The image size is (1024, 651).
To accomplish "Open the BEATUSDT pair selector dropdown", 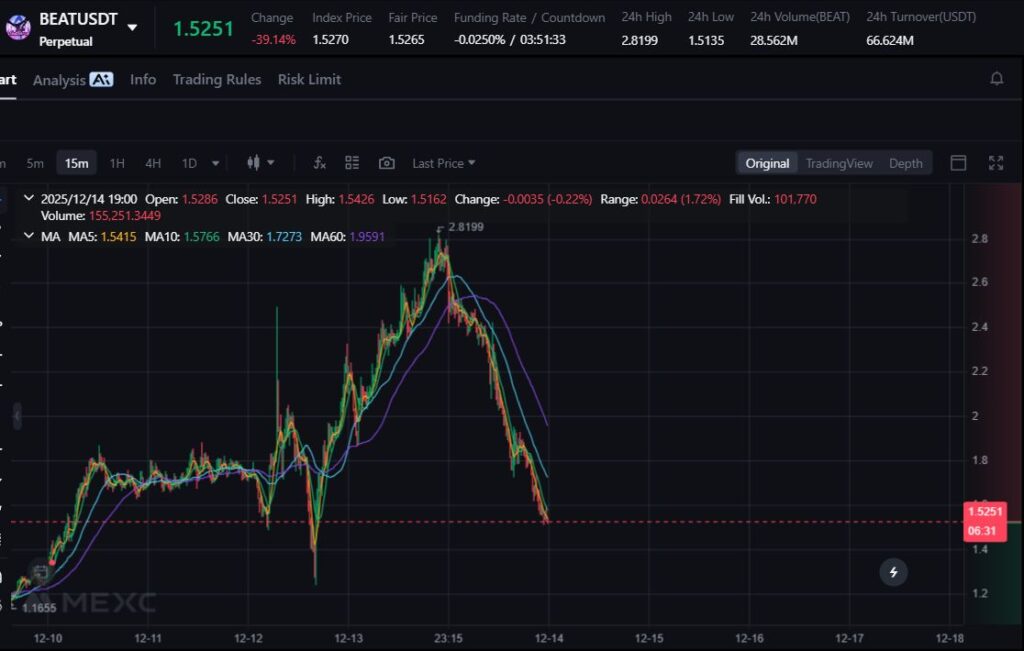I will [x=132, y=27].
